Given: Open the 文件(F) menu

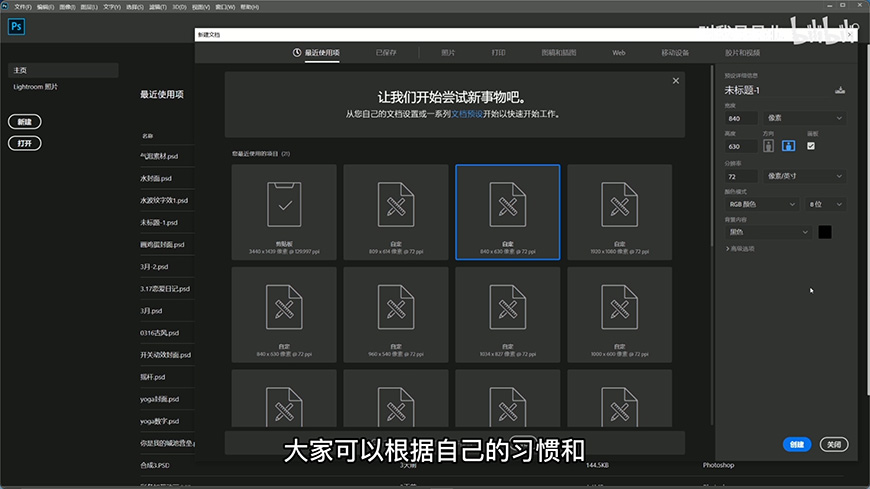Looking at the screenshot, I should tap(22, 7).
